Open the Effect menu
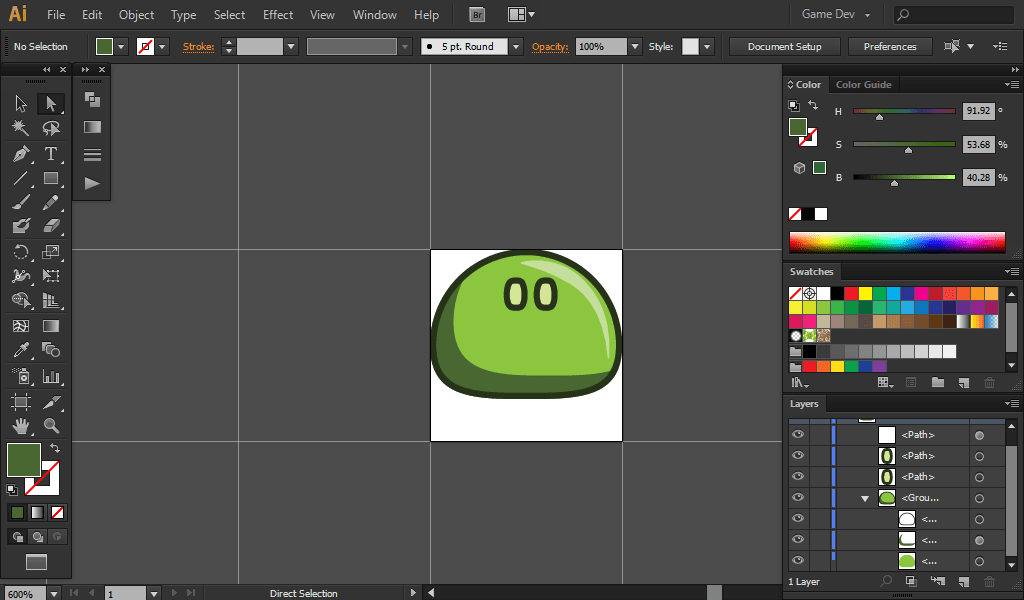Viewport: 1024px width, 600px height. point(278,15)
